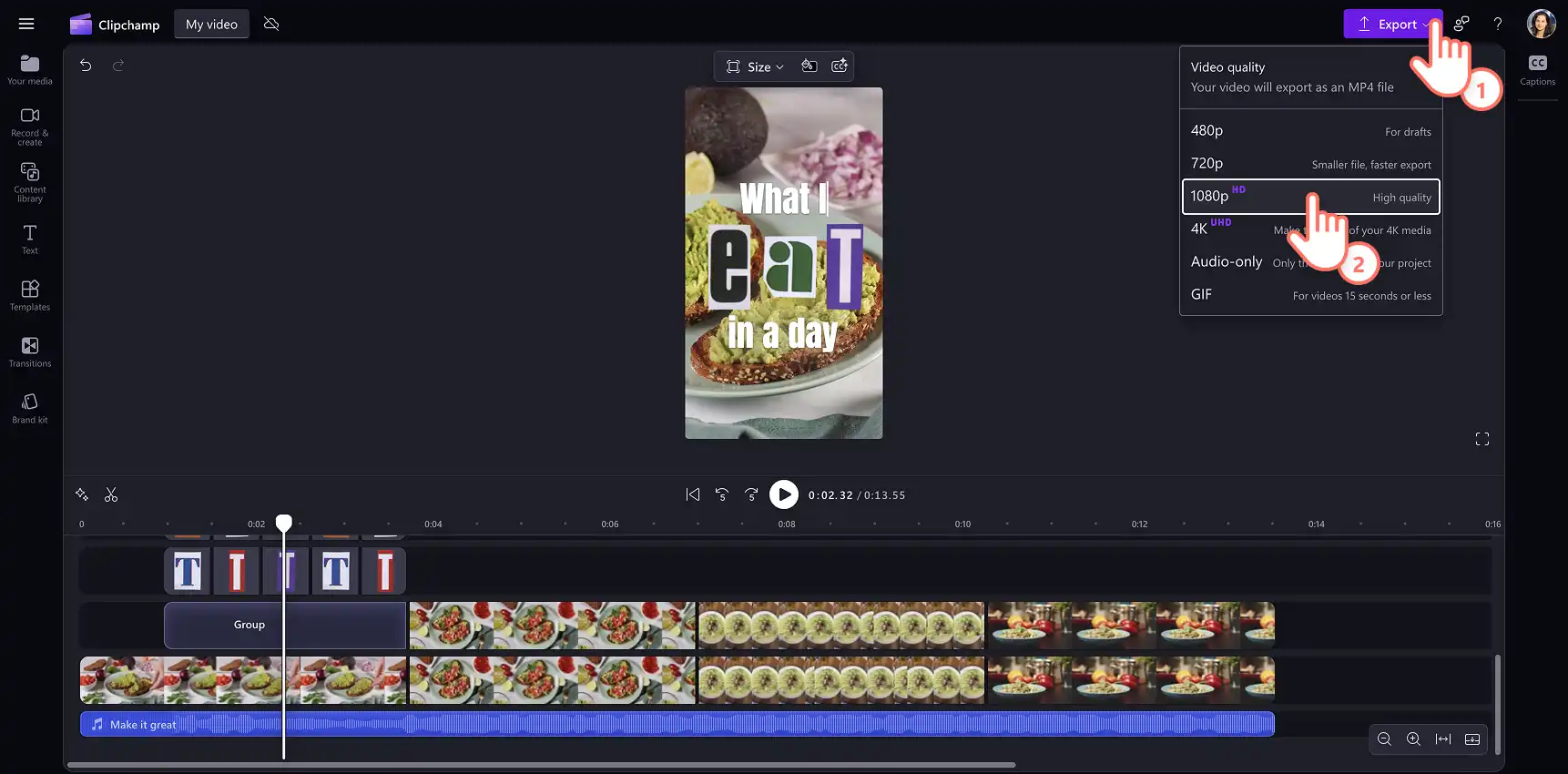Click the timeline playhead marker
Viewport: 1568px width, 774px height.
pos(284,523)
